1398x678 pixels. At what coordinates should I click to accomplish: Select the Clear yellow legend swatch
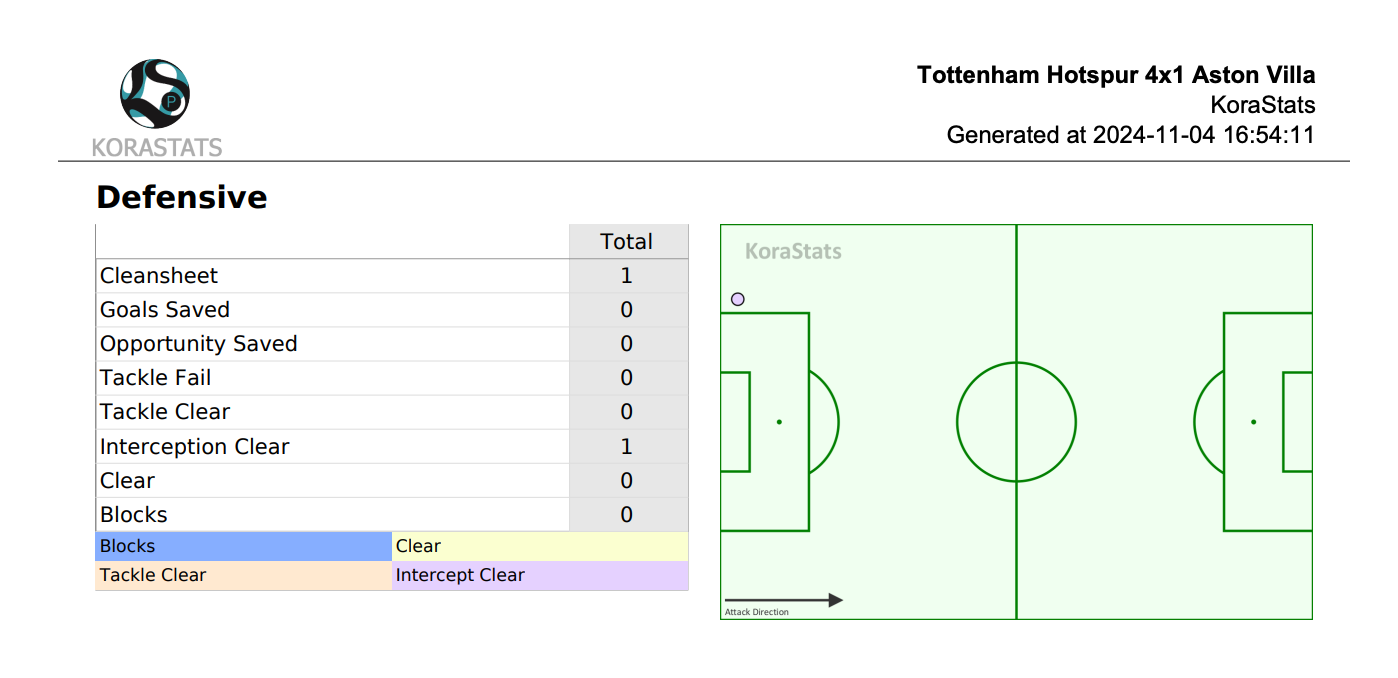point(540,546)
